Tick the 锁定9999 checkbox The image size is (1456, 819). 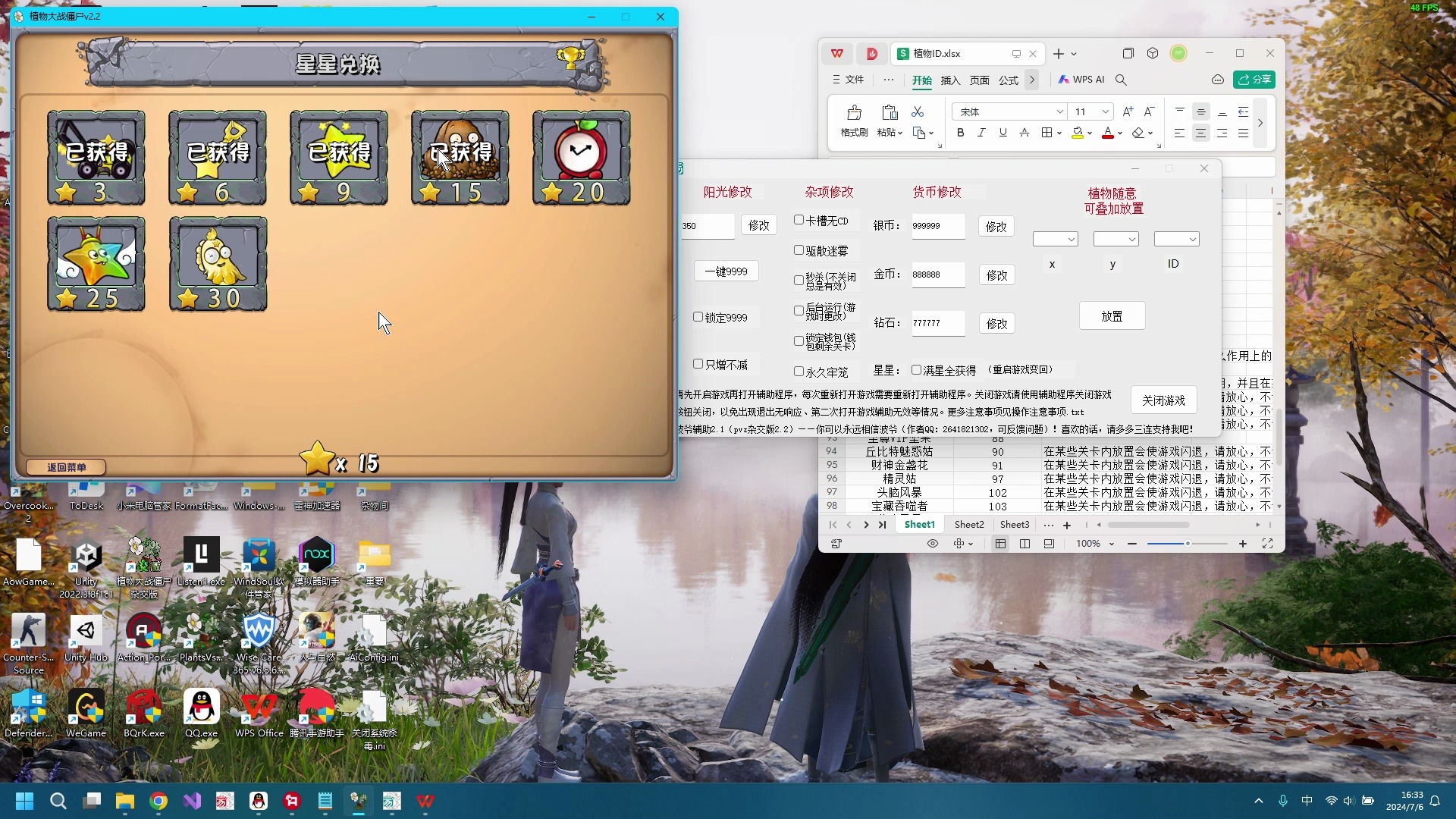pyautogui.click(x=698, y=317)
